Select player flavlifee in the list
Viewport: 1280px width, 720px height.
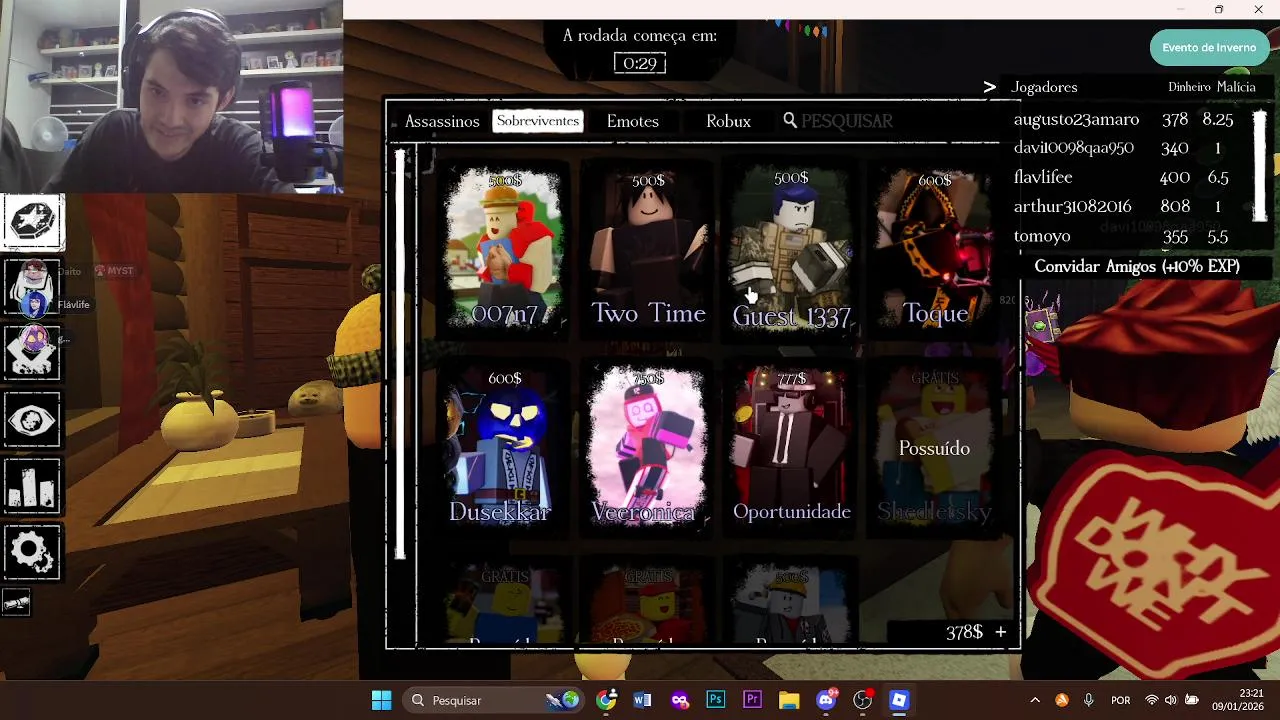1043,177
